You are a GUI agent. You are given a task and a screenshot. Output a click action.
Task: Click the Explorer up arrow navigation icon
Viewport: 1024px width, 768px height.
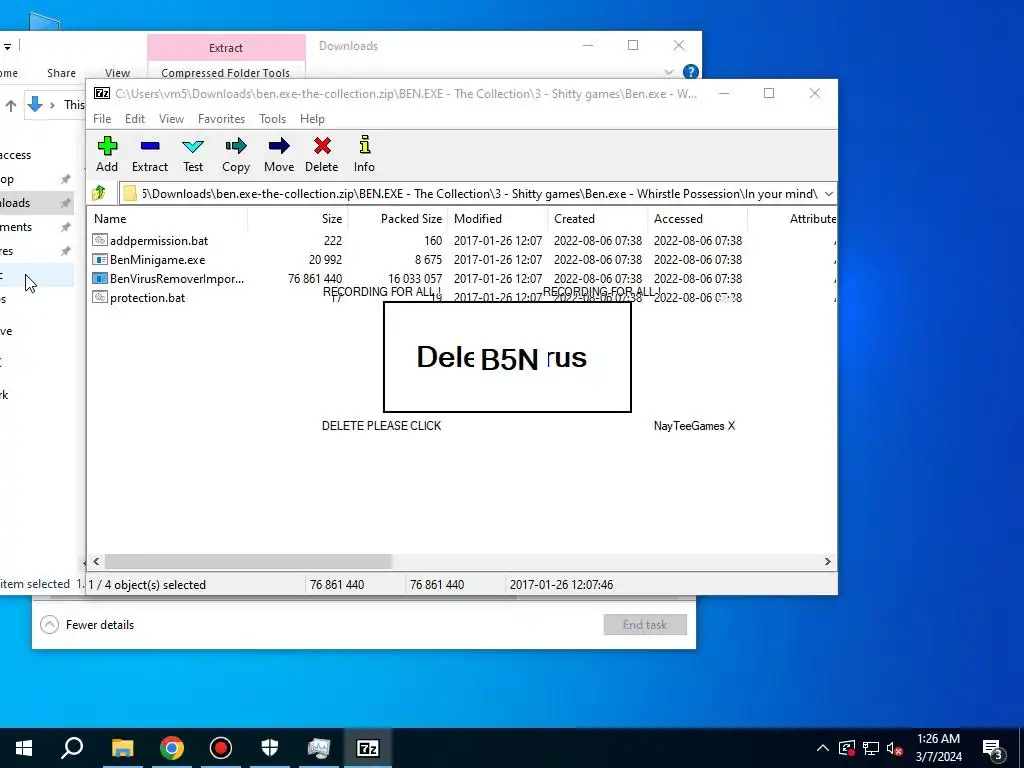(x=10, y=104)
